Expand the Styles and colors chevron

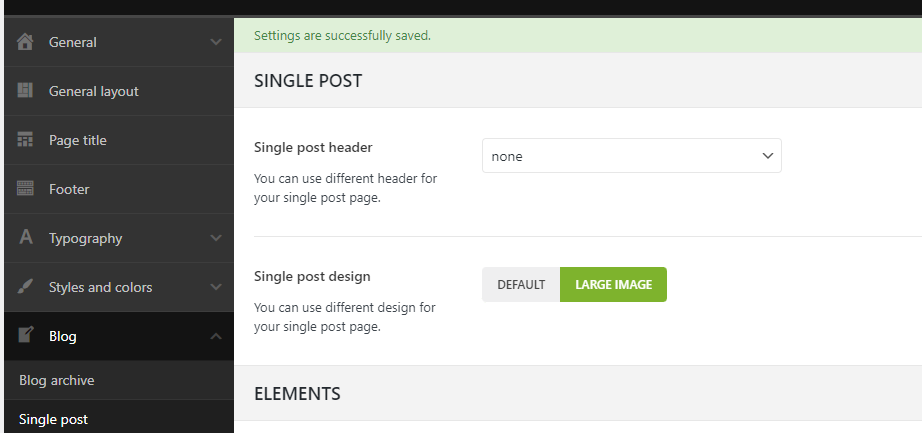click(216, 287)
